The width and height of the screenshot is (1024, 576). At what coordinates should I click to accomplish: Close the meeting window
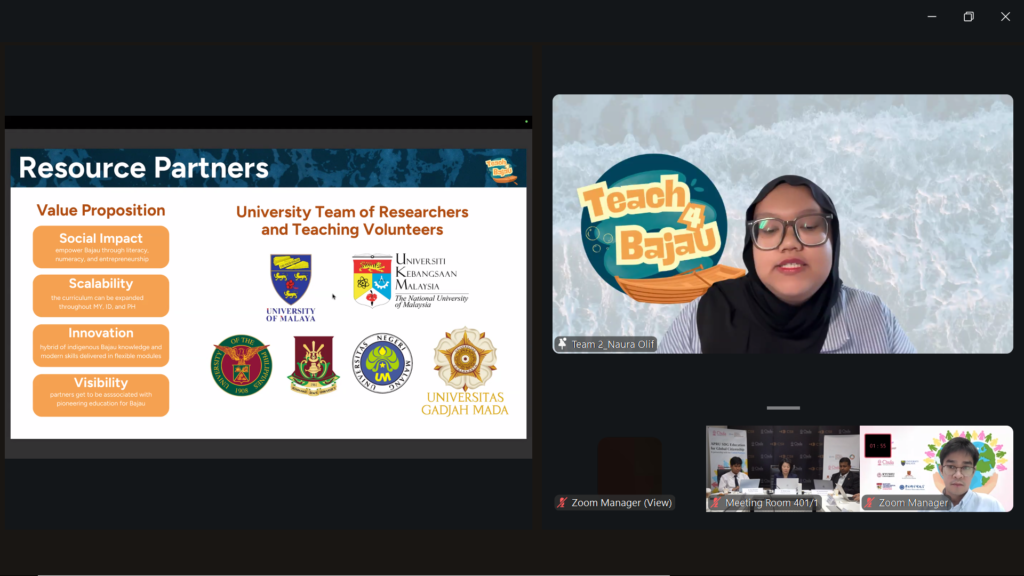tap(1005, 16)
